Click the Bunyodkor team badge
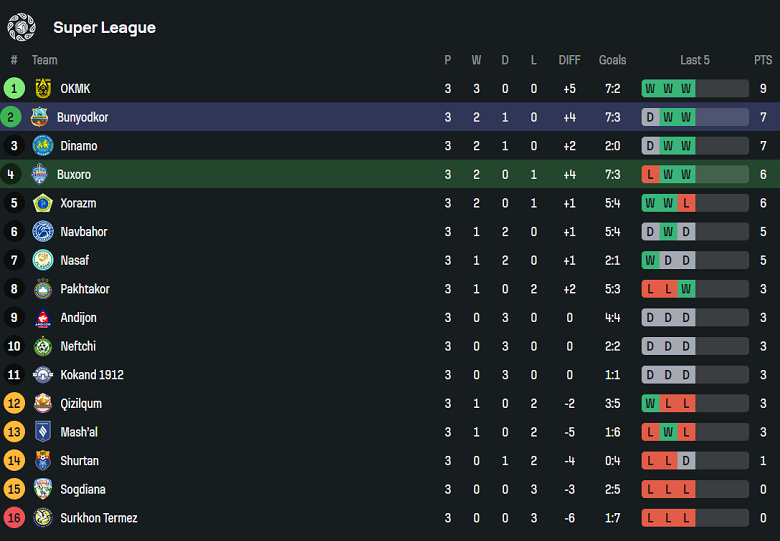Image resolution: width=780 pixels, height=541 pixels. click(x=40, y=117)
